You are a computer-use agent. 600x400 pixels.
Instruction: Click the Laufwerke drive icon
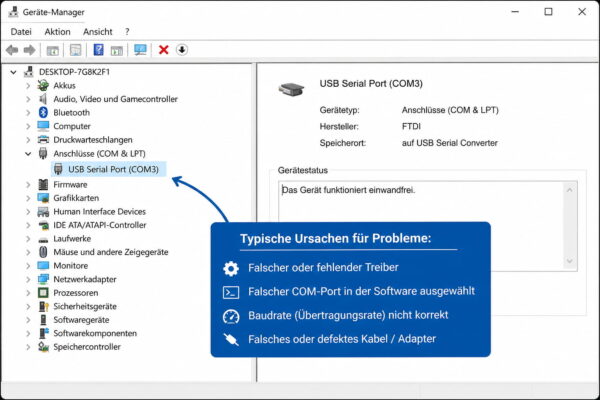click(x=43, y=240)
